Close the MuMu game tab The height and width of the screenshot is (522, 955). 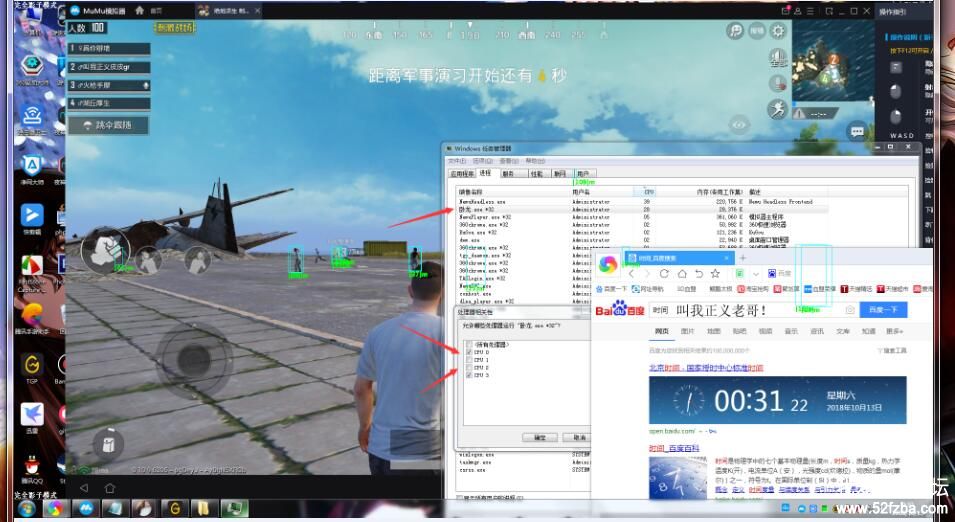[258, 11]
